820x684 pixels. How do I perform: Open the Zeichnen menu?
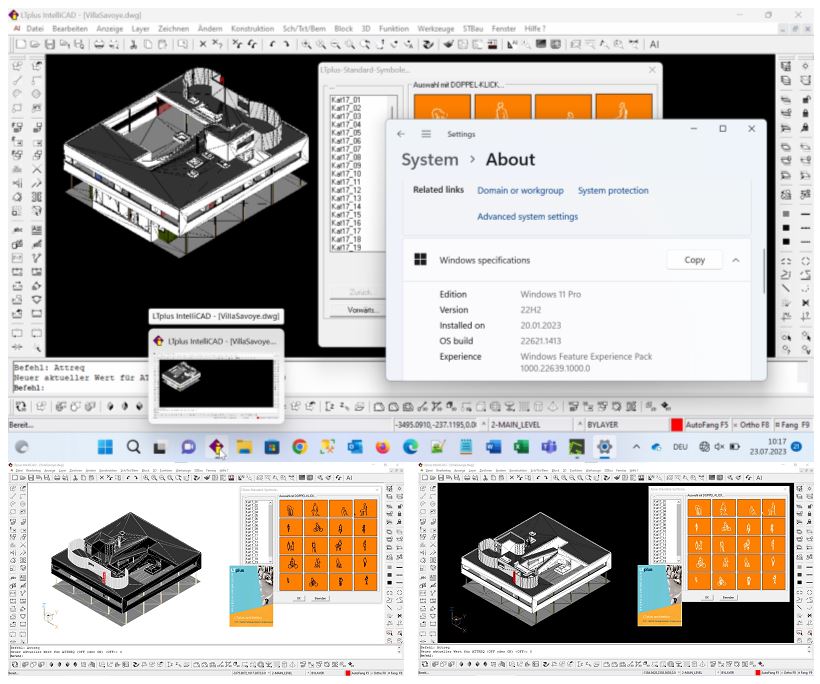tap(174, 29)
